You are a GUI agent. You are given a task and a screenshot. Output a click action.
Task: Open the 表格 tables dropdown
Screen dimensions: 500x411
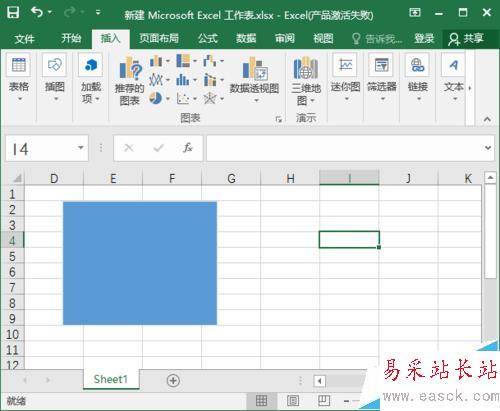point(19,78)
